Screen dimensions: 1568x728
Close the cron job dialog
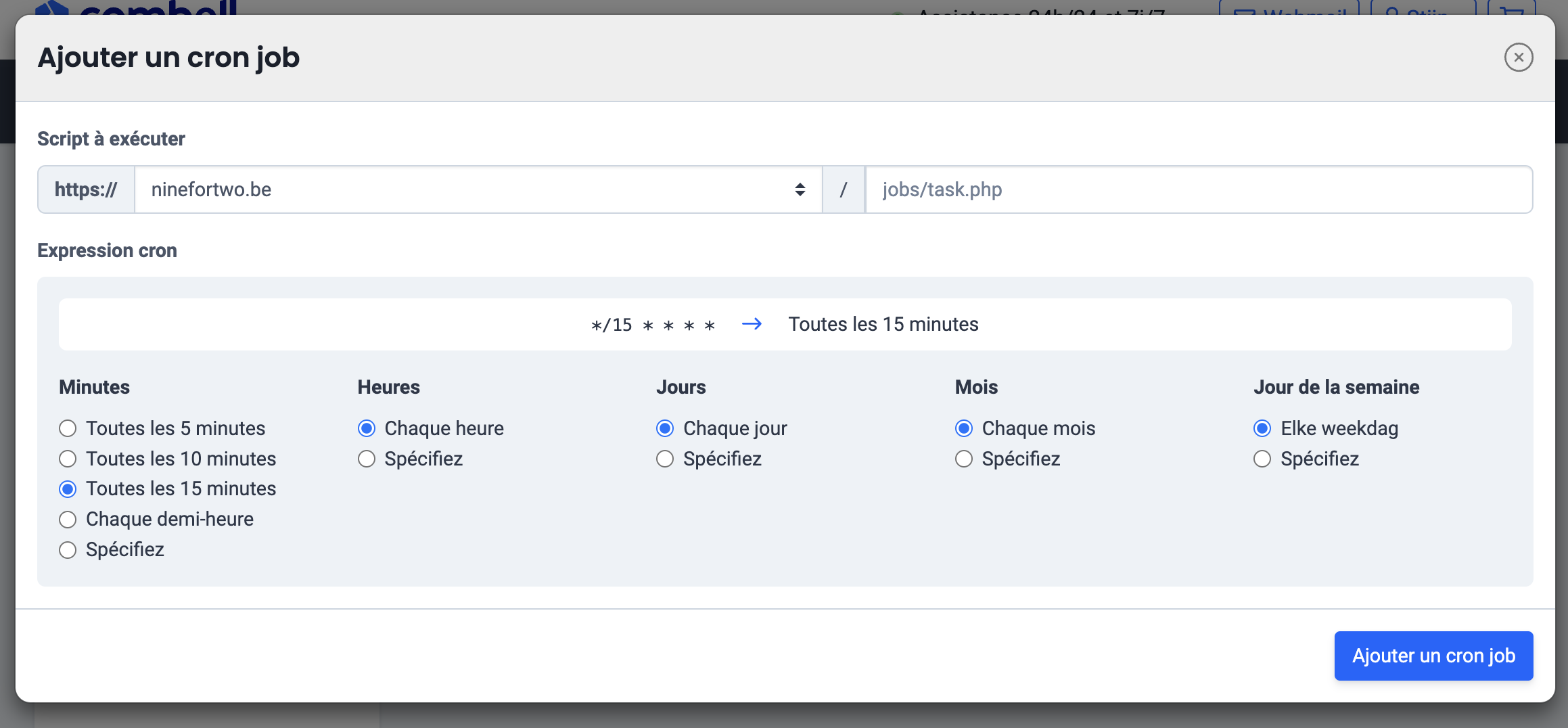pos(1518,58)
